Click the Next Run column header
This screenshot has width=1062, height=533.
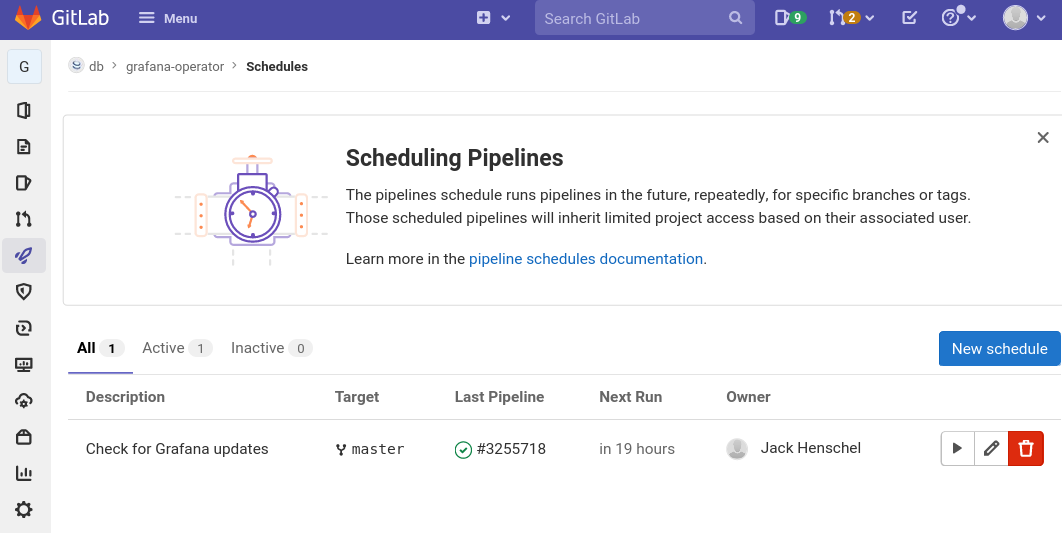tap(631, 397)
